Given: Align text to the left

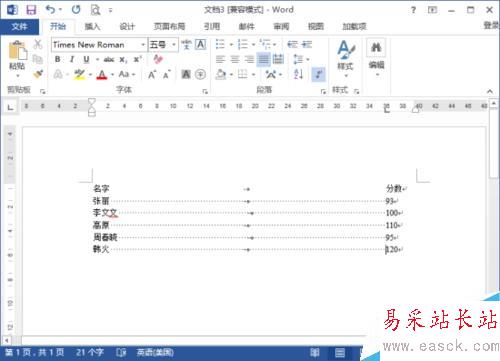Looking at the screenshot, I should (220, 59).
